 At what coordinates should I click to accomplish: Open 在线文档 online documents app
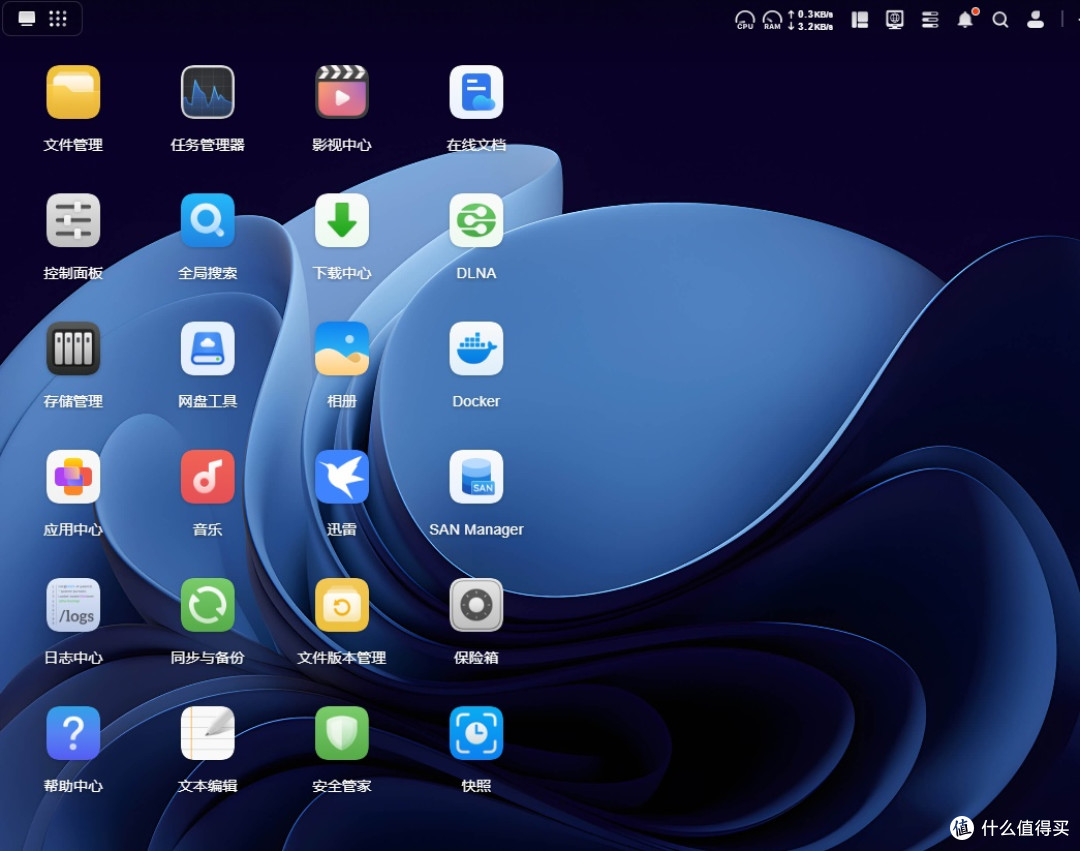476,92
